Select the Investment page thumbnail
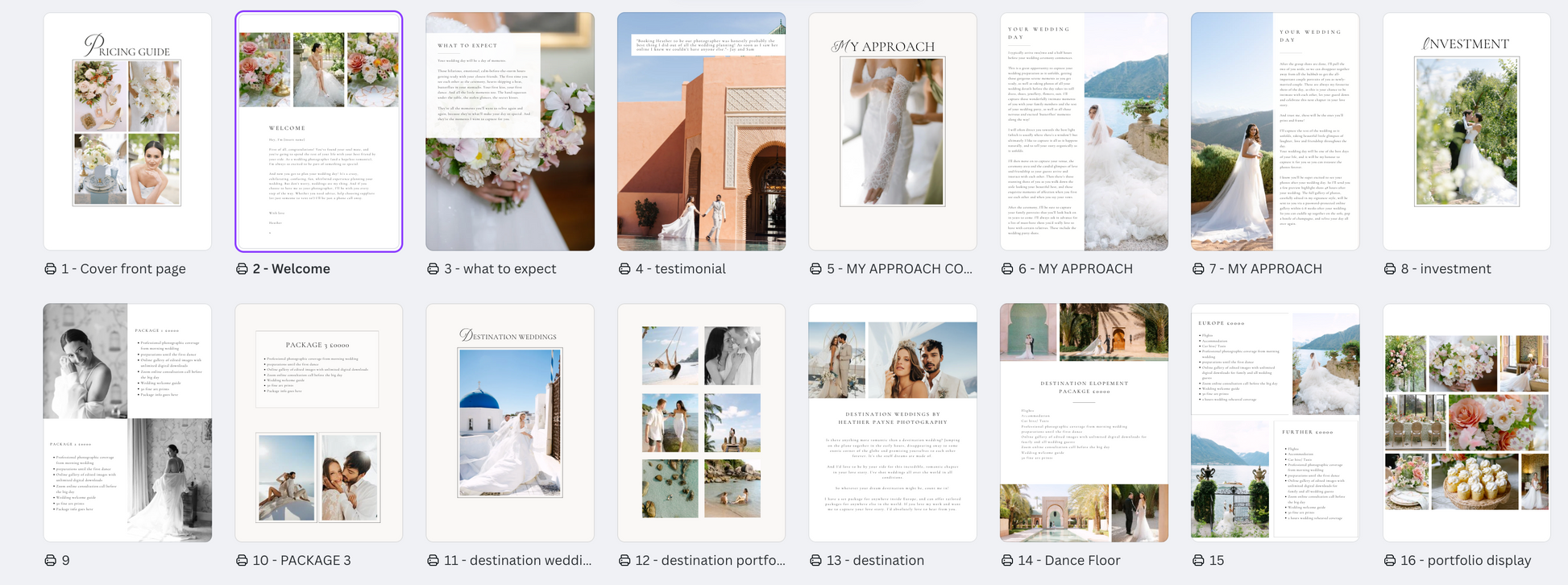This screenshot has width=1568, height=585. tap(1466, 131)
